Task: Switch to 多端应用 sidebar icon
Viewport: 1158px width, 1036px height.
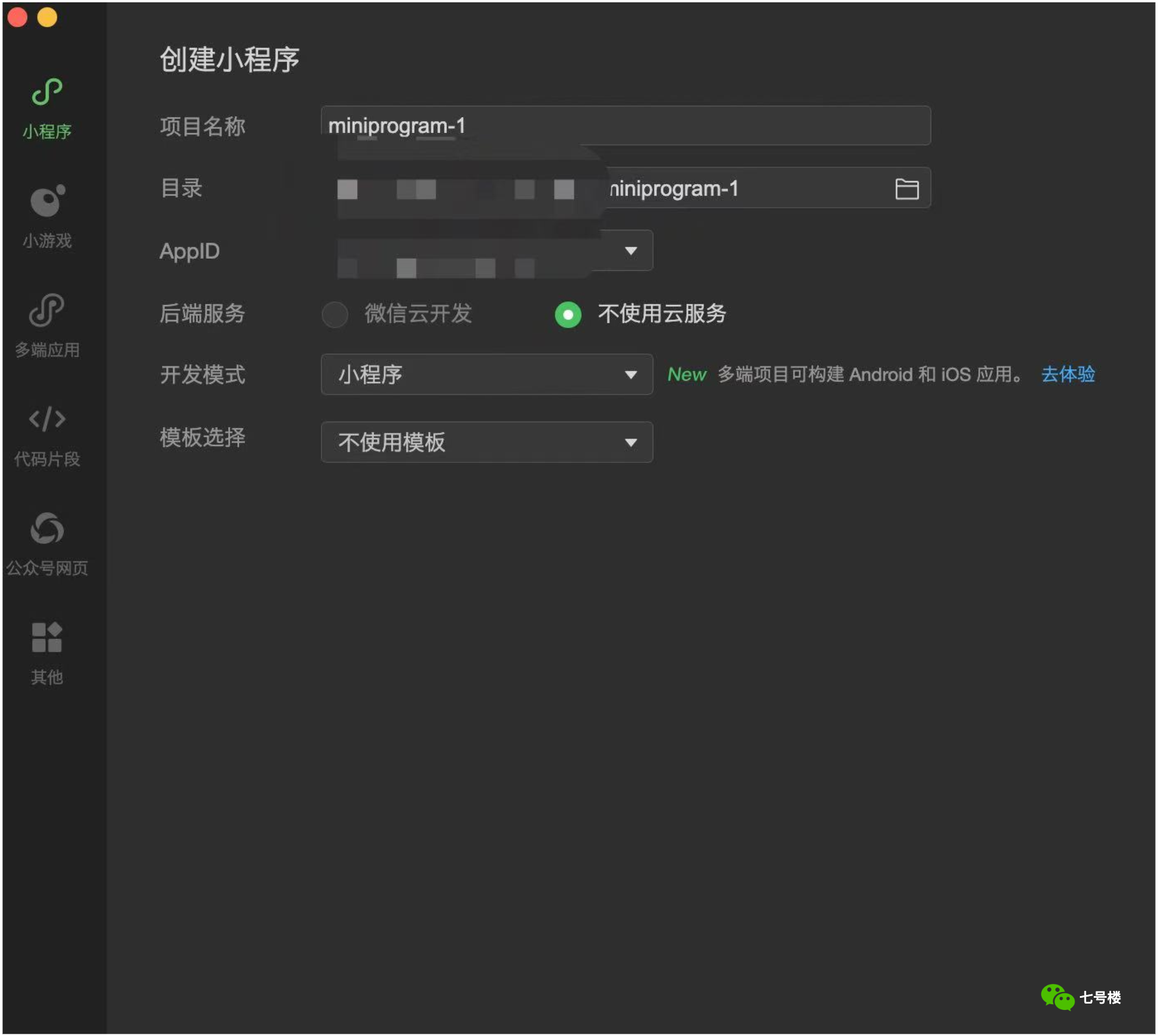Action: [47, 310]
